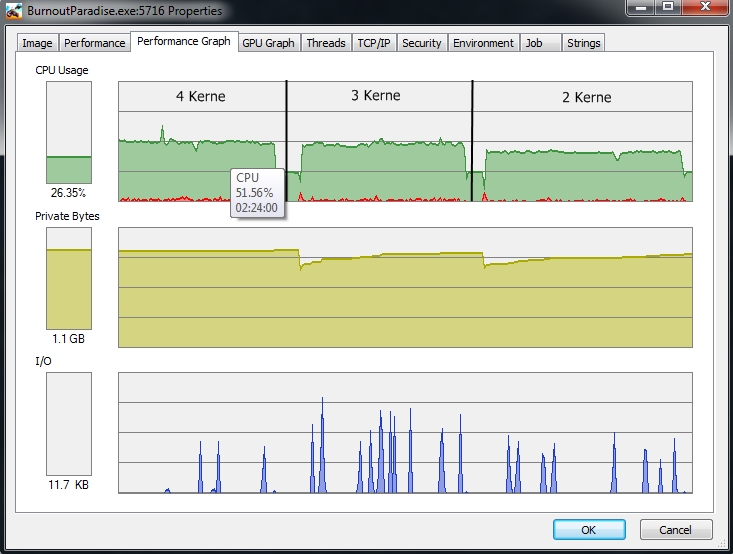Click the Private Bytes gauge bar
This screenshot has width=733, height=554.
pos(69,278)
